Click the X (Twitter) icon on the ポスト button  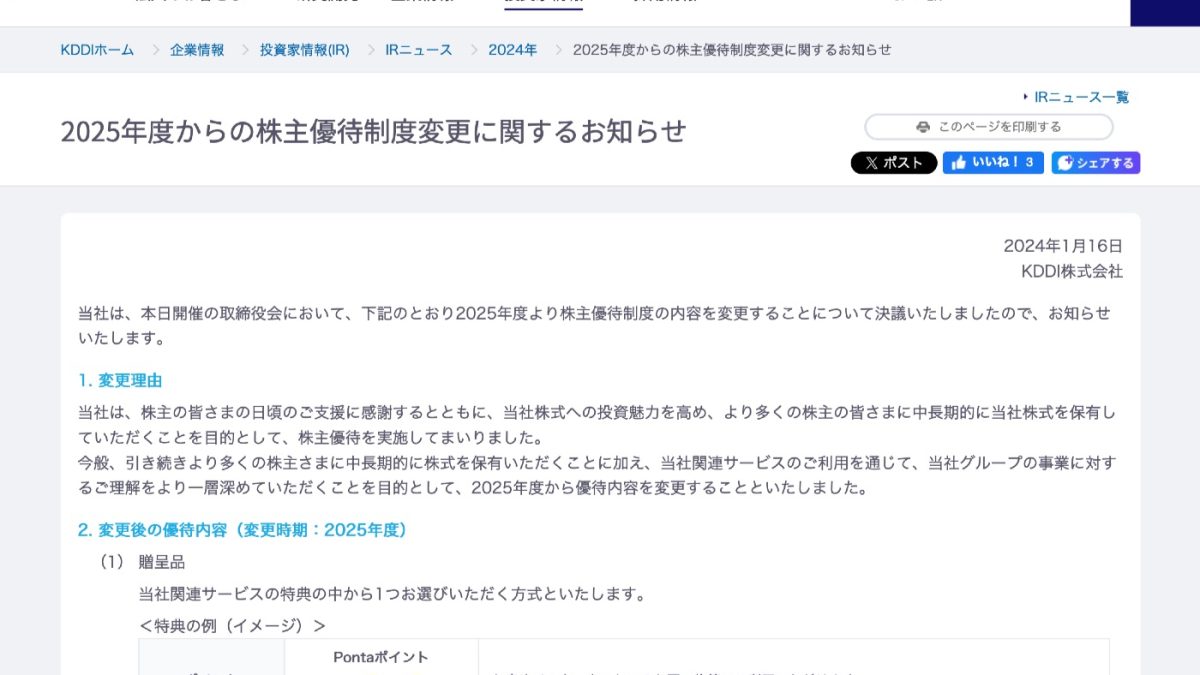coord(871,162)
